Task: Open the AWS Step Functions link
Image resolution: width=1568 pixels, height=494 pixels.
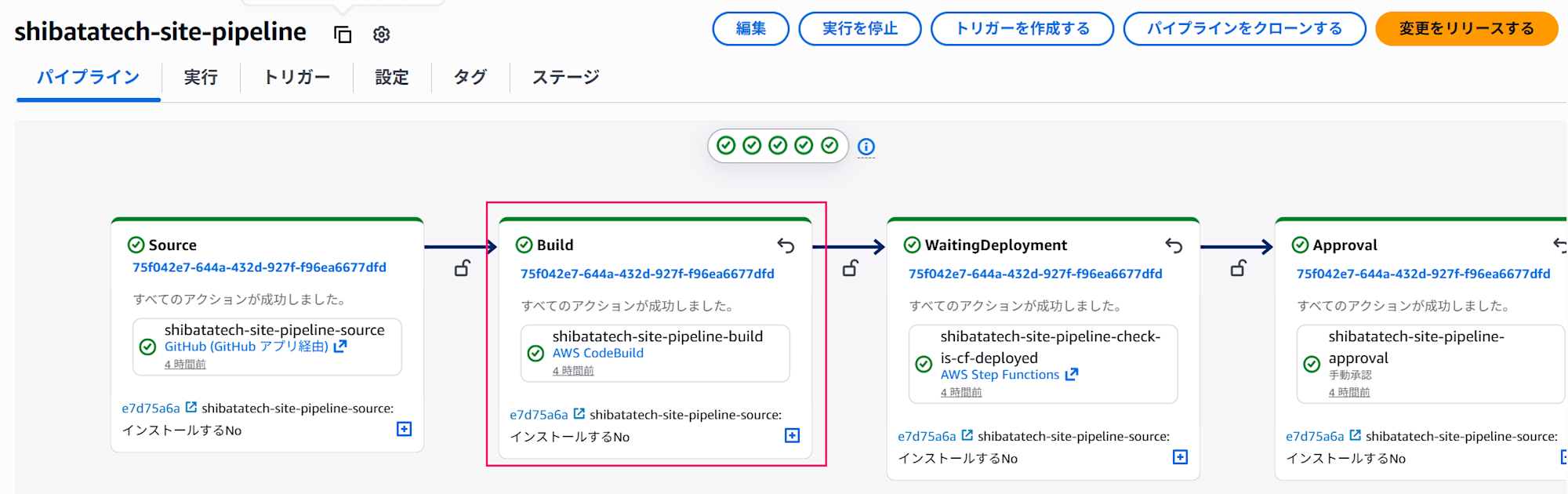Action: click(x=1000, y=375)
